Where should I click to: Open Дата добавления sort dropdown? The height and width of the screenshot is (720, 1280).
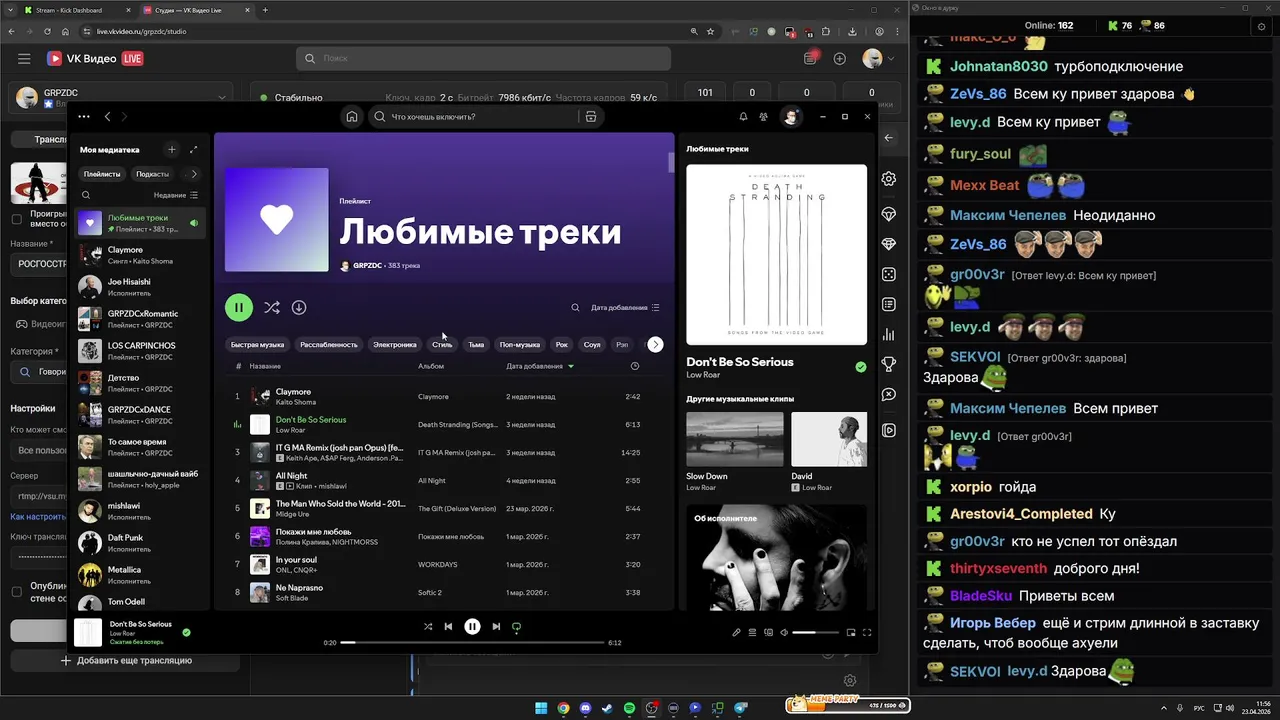(x=625, y=307)
